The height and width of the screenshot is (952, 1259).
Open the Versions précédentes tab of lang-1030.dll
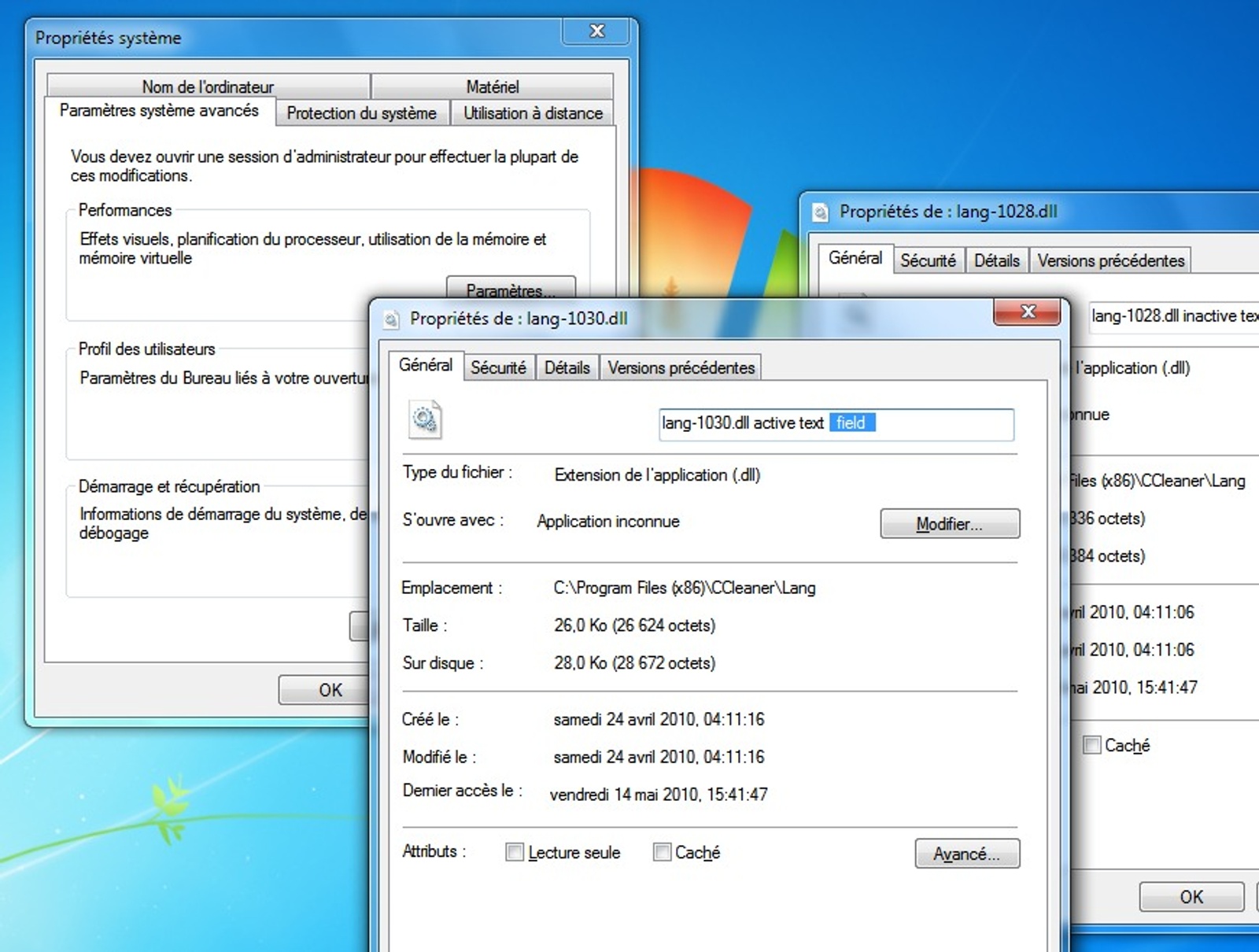pos(680,367)
